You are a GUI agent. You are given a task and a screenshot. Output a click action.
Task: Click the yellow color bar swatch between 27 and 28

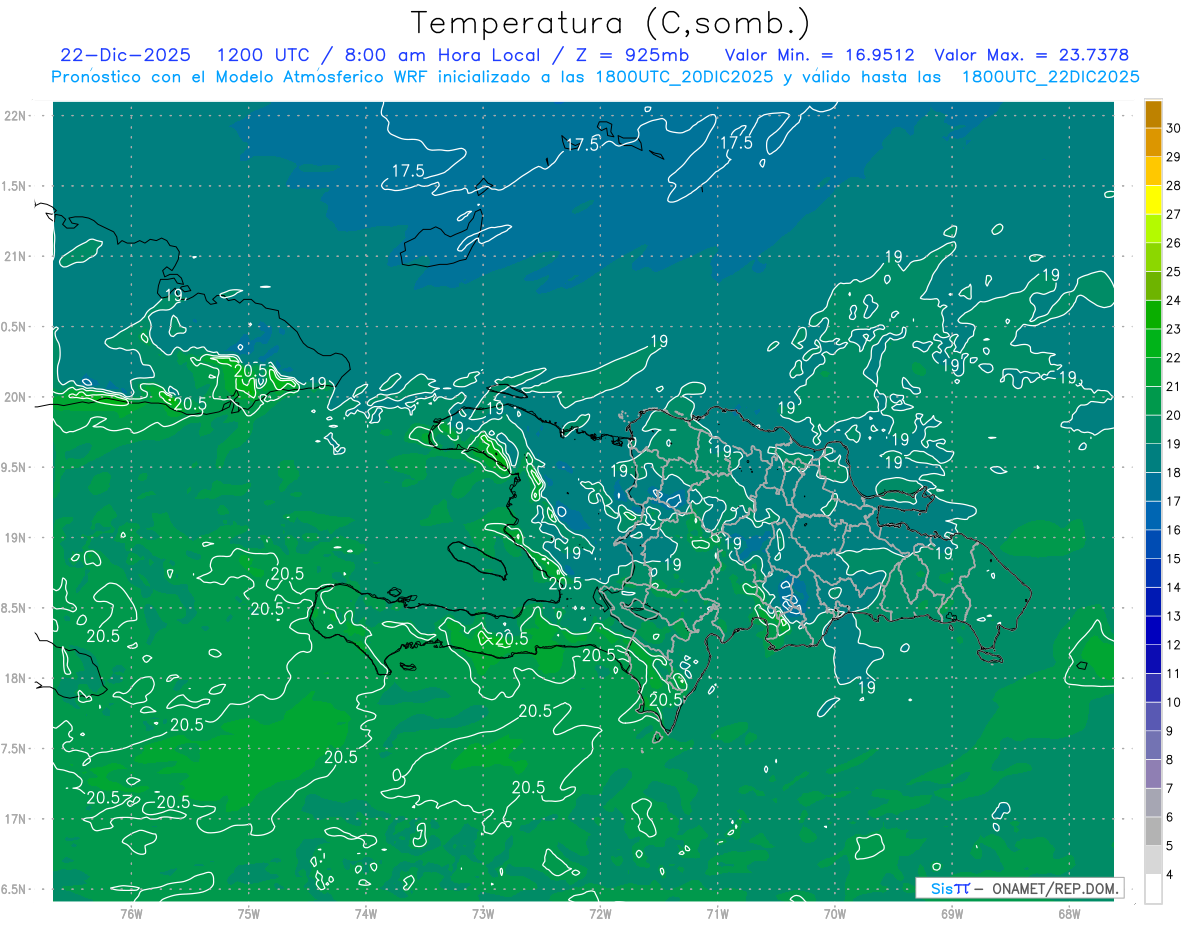pyautogui.click(x=1153, y=201)
